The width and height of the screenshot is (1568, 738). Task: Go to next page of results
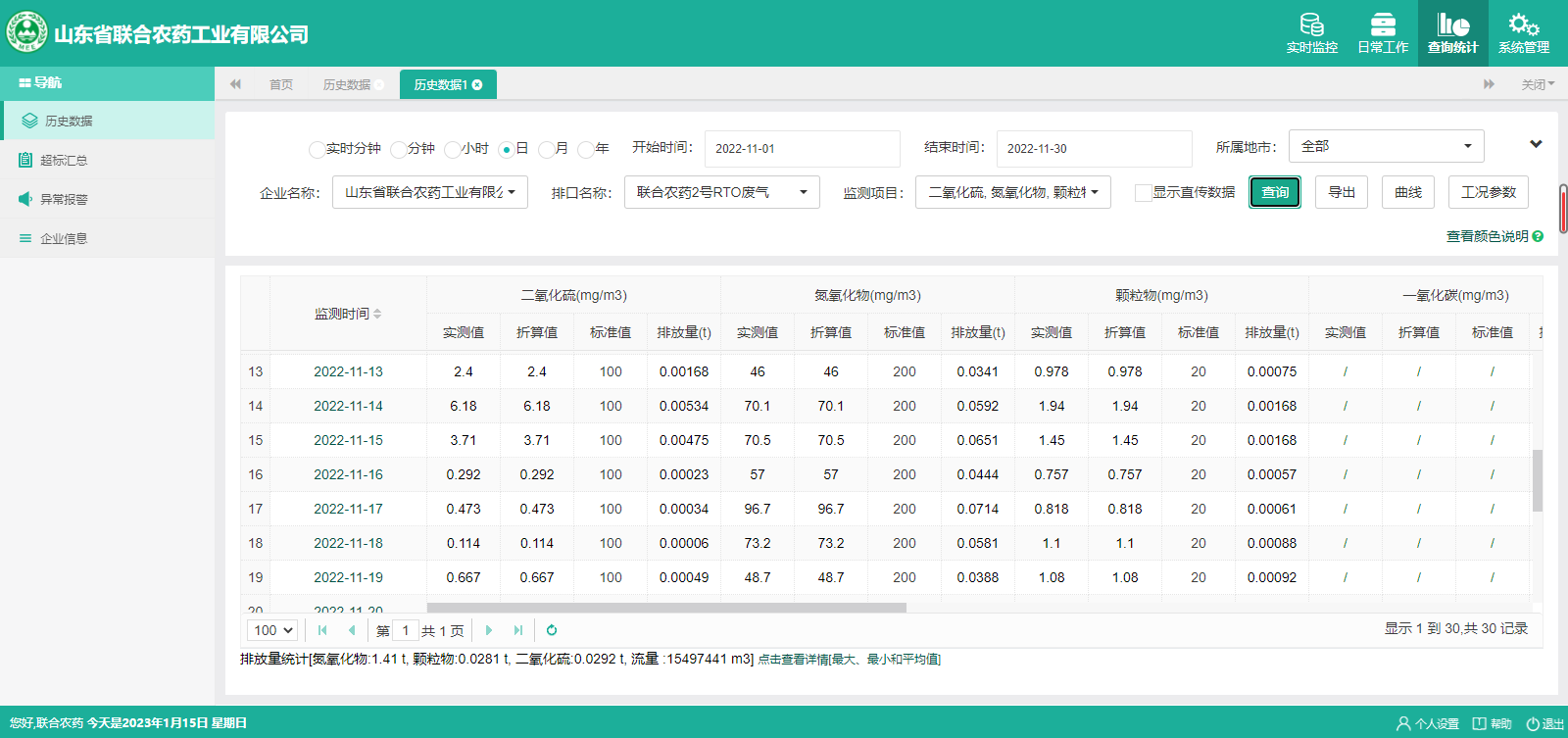point(488,630)
